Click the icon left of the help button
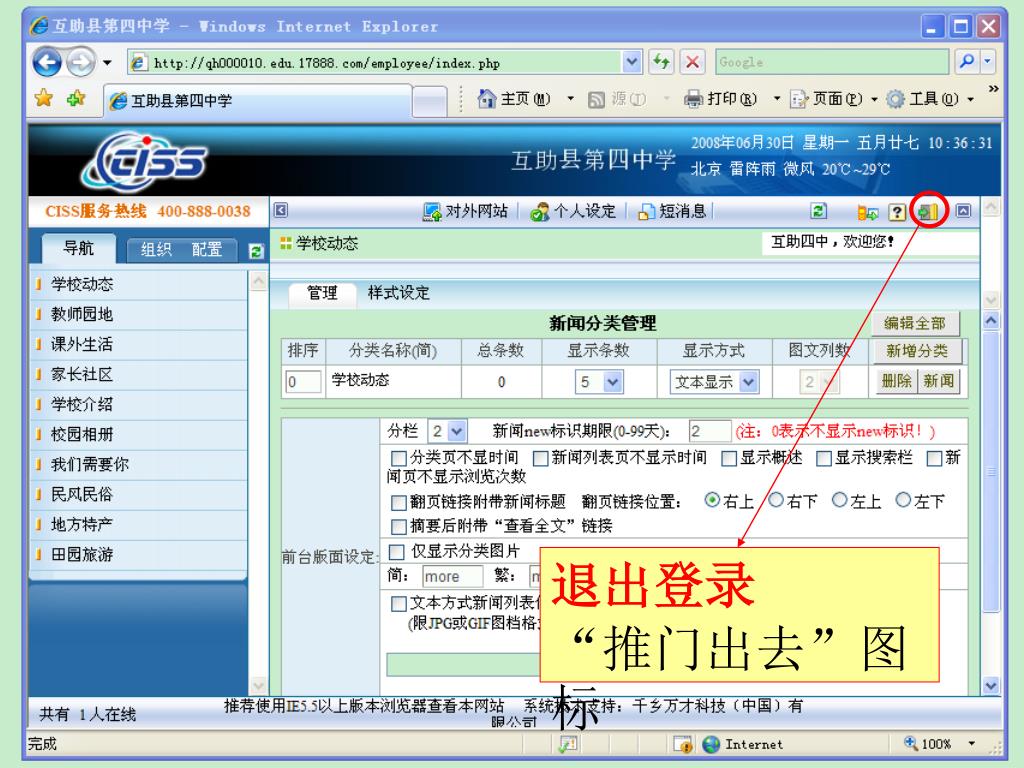The width and height of the screenshot is (1024, 768). click(x=867, y=212)
